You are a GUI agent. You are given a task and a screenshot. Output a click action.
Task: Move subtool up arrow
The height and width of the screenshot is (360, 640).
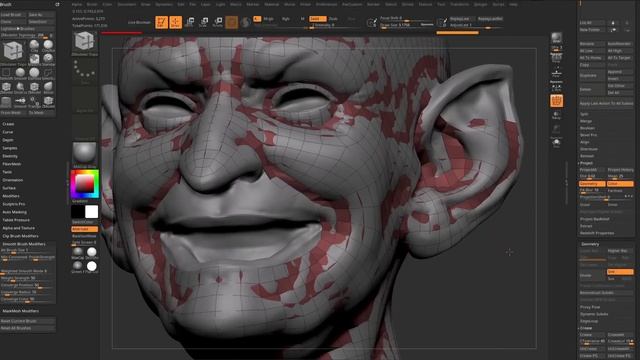(613, 23)
